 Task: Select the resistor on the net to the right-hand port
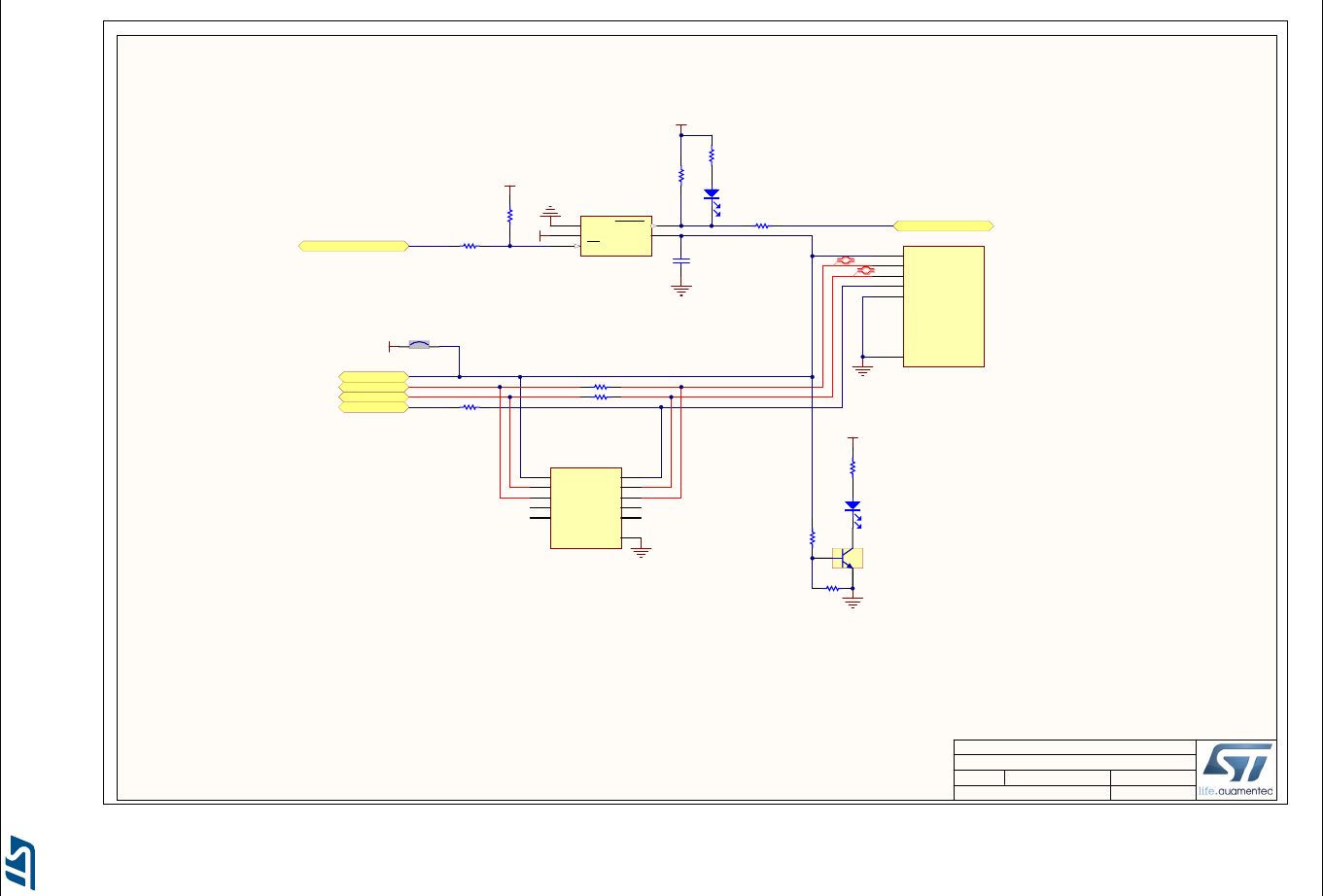762,225
